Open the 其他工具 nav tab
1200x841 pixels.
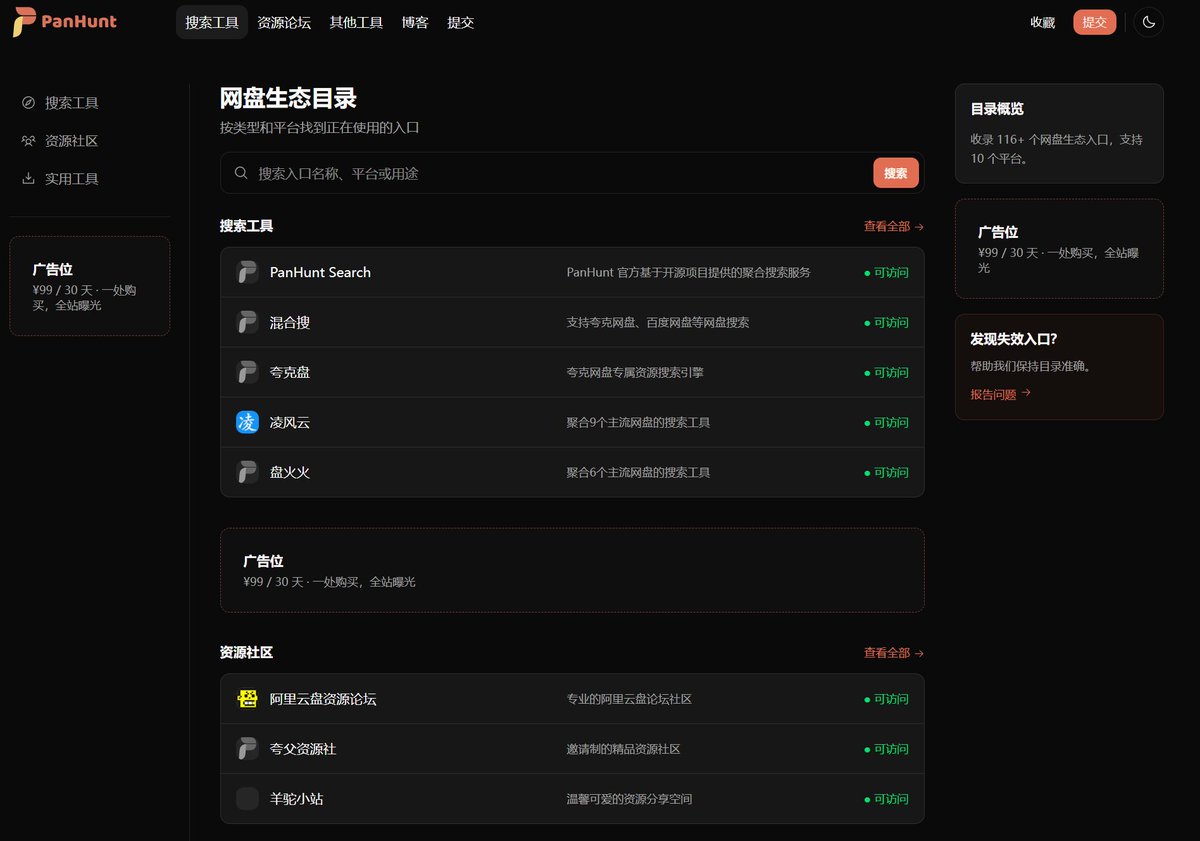[356, 22]
